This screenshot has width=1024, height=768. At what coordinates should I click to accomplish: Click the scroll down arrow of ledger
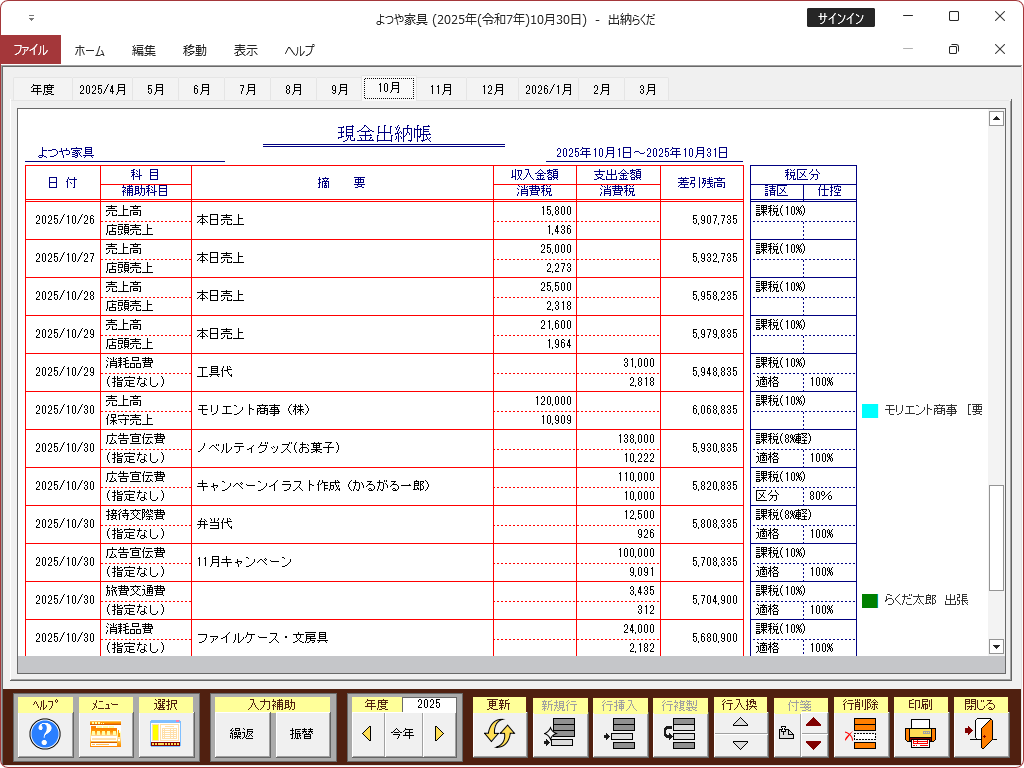pyautogui.click(x=995, y=647)
